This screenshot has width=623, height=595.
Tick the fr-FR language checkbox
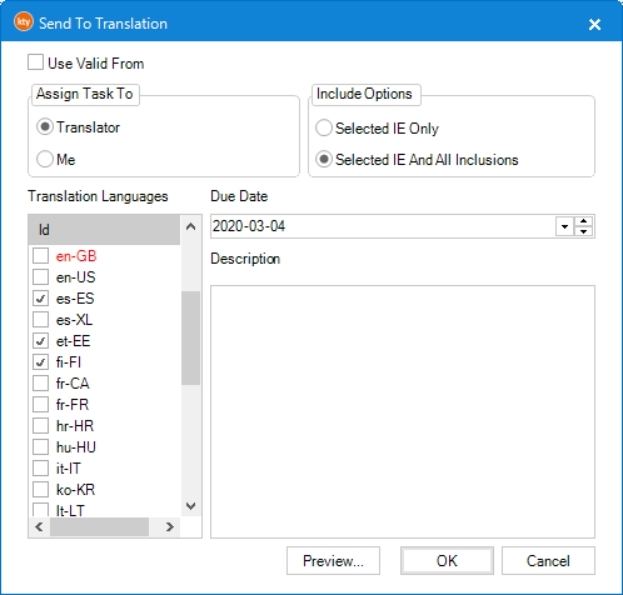tap(40, 404)
